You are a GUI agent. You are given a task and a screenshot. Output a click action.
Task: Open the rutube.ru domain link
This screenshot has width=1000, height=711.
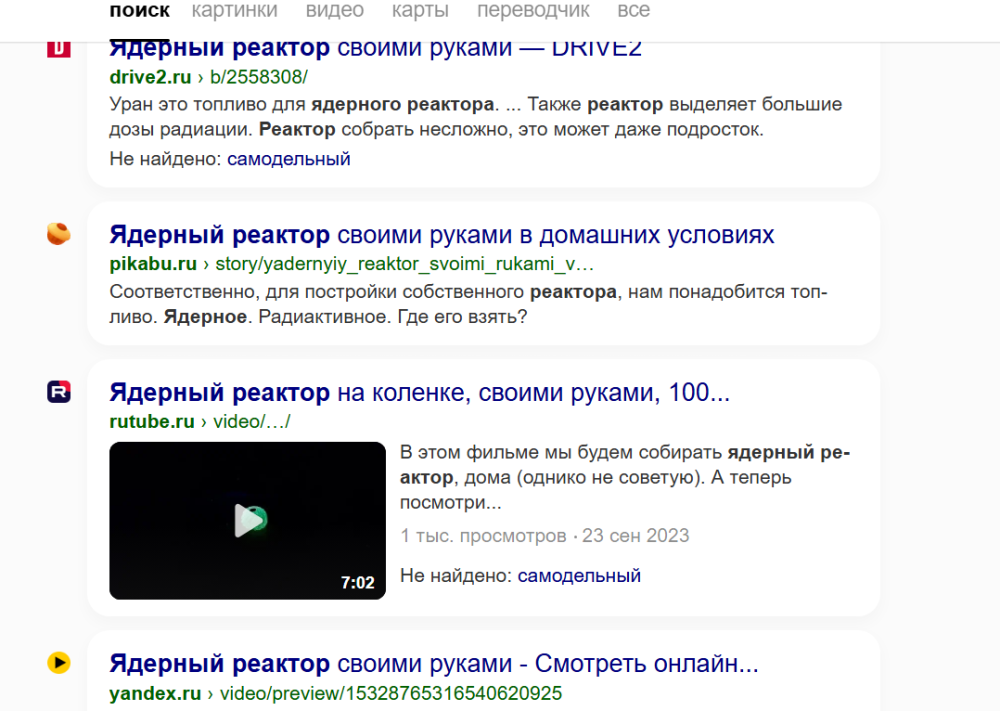152,421
